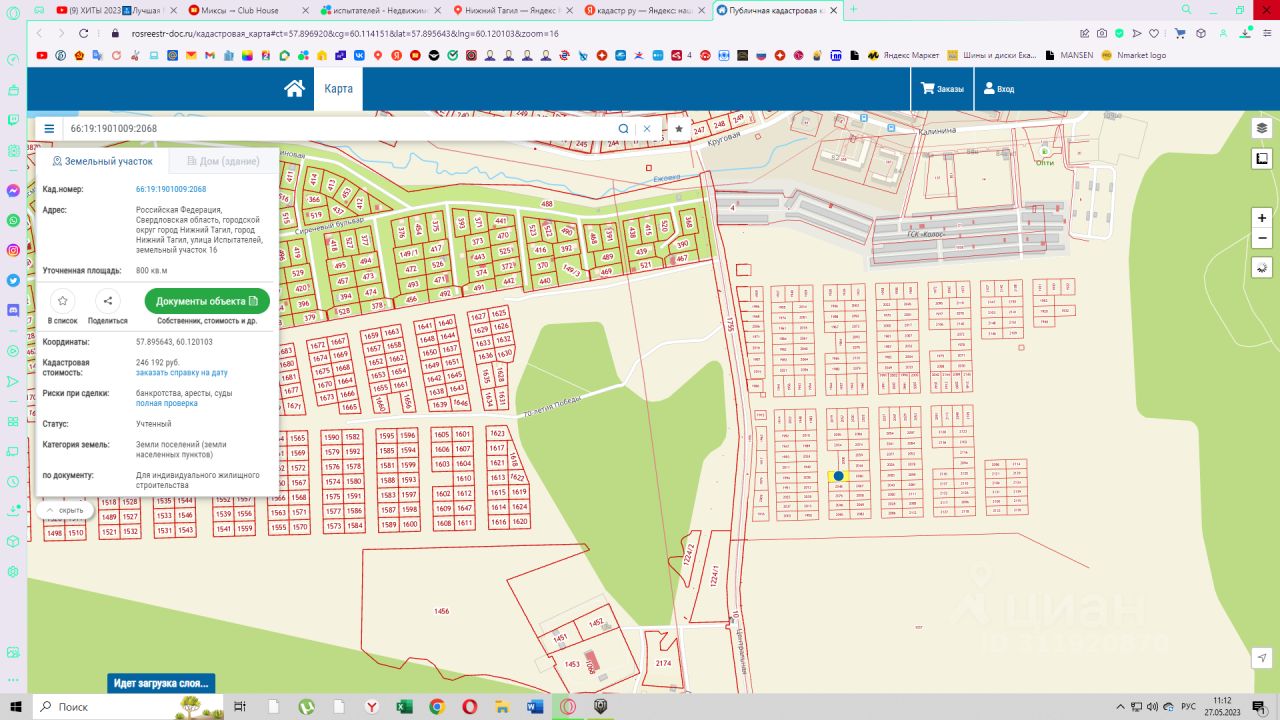The image size is (1280, 720).
Task: Select the Земельный участок tab
Action: click(102, 161)
